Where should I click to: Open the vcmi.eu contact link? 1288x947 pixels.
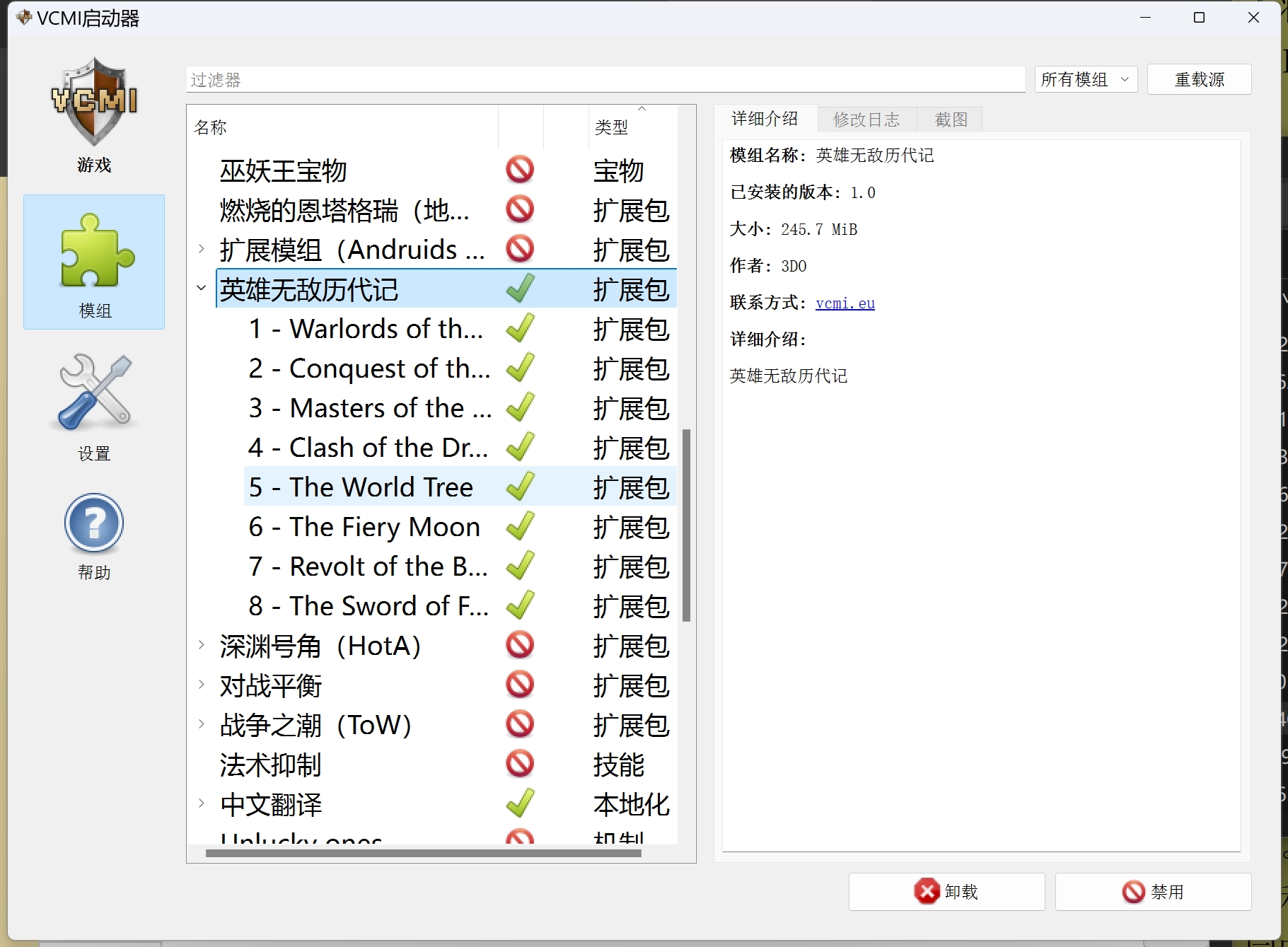pos(845,303)
